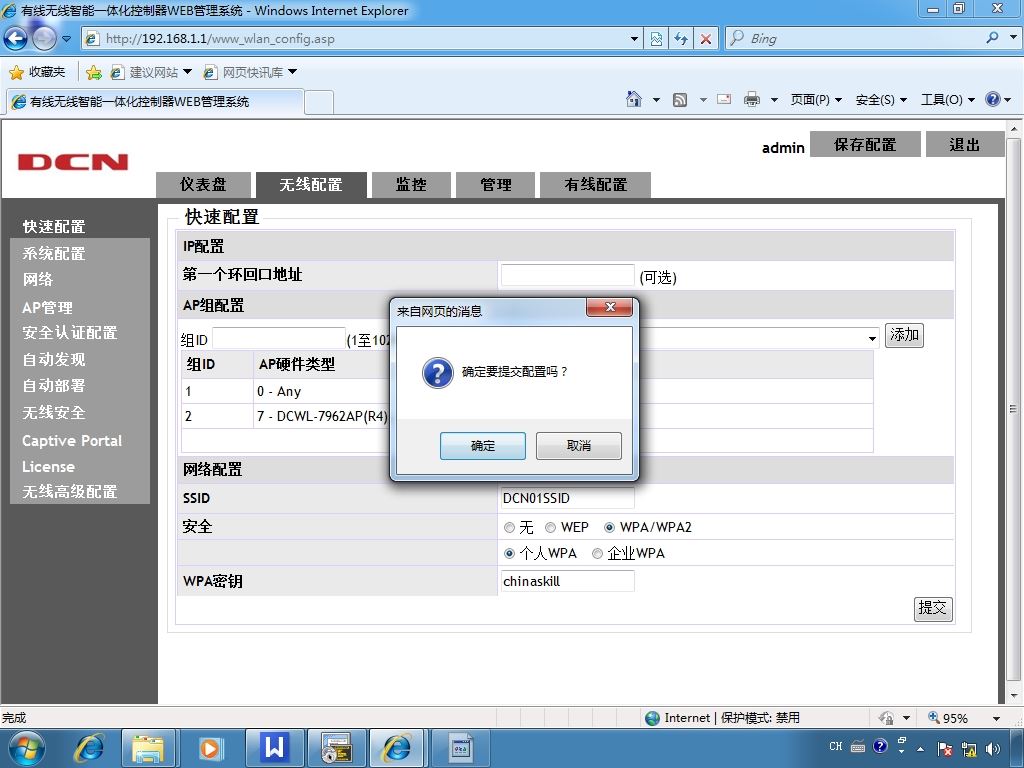
Task: Open the 页面(P) page menu
Action: [x=816, y=99]
